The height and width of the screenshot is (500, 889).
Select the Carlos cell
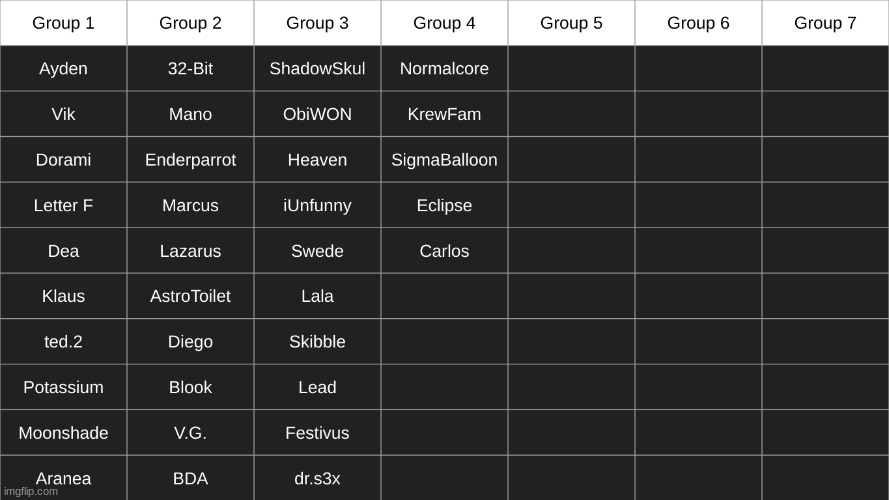pyautogui.click(x=444, y=251)
